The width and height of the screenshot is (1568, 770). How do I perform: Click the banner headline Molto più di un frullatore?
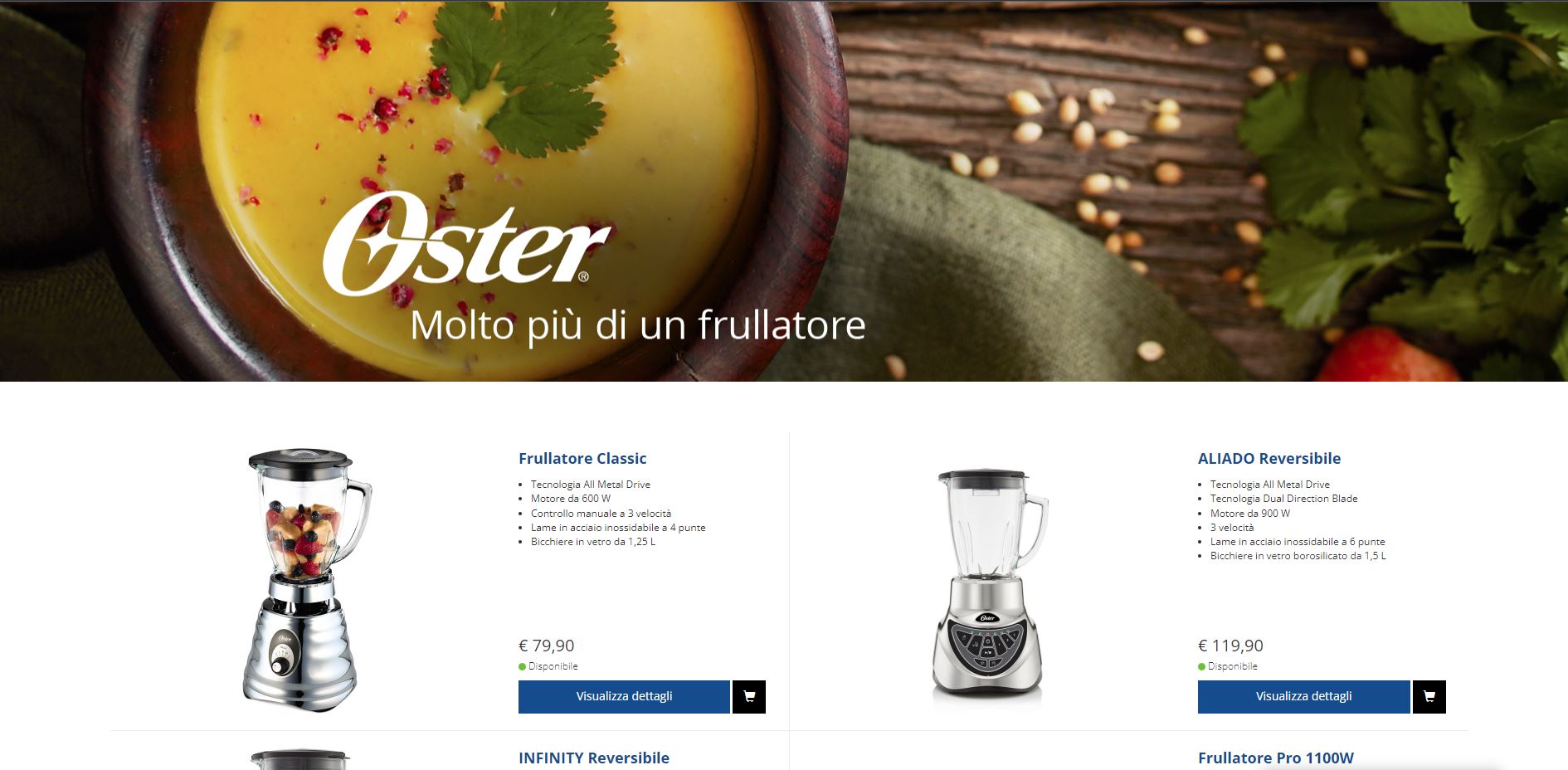tap(638, 325)
